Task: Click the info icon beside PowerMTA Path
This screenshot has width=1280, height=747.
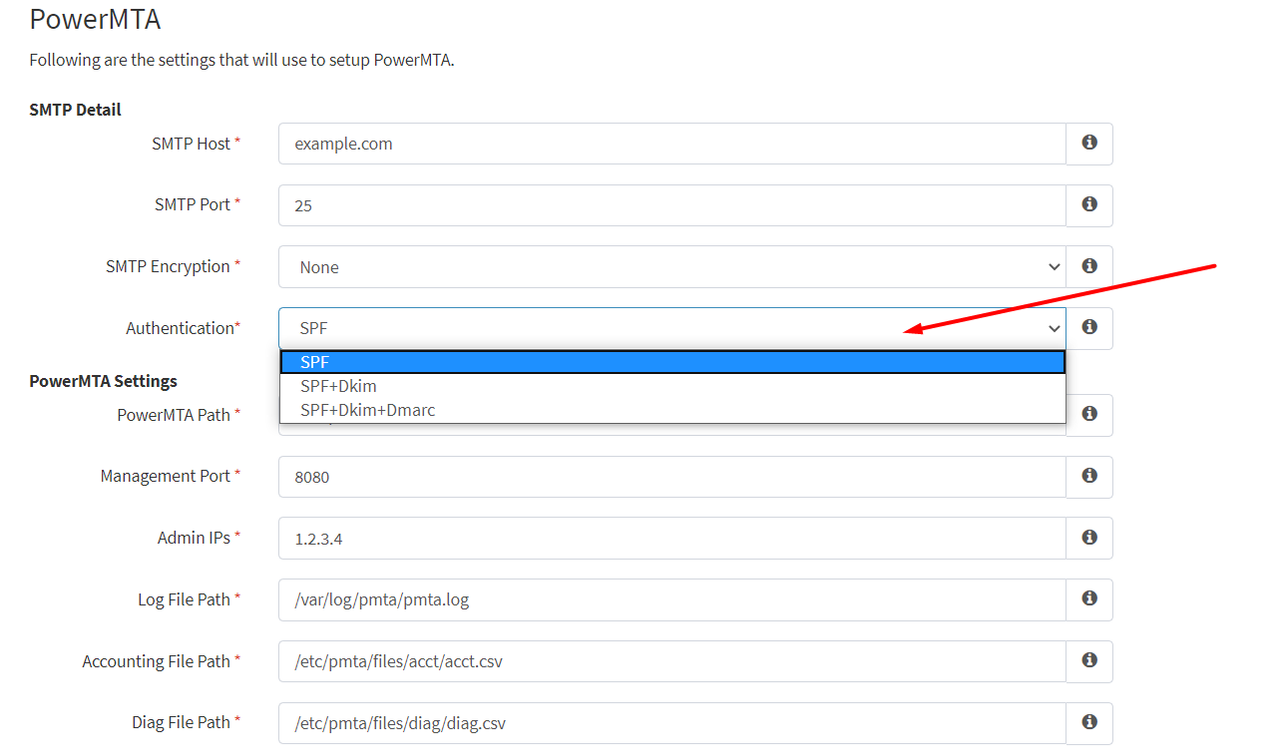Action: click(x=1090, y=414)
